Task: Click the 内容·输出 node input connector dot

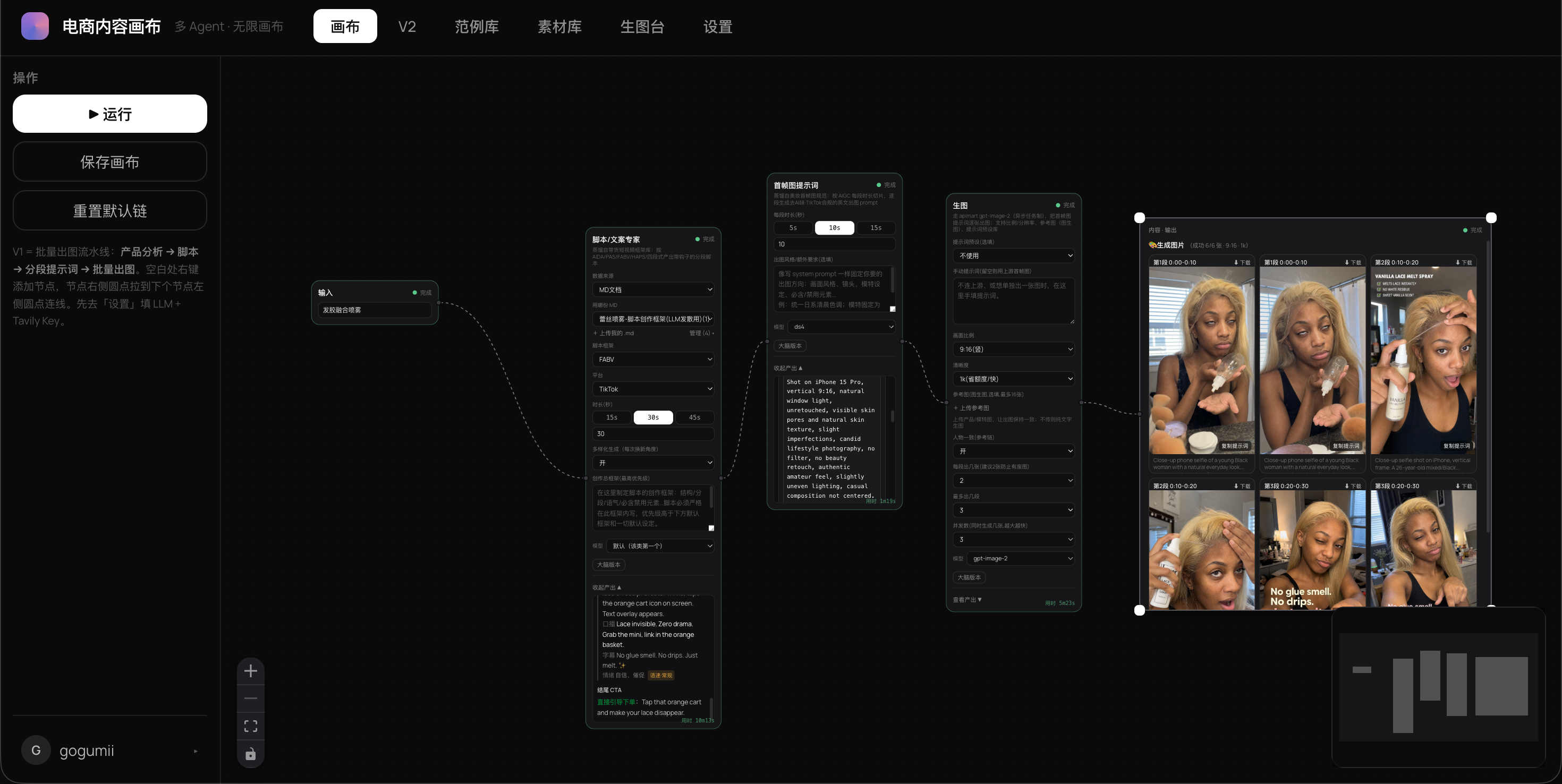Action: pos(1140,414)
